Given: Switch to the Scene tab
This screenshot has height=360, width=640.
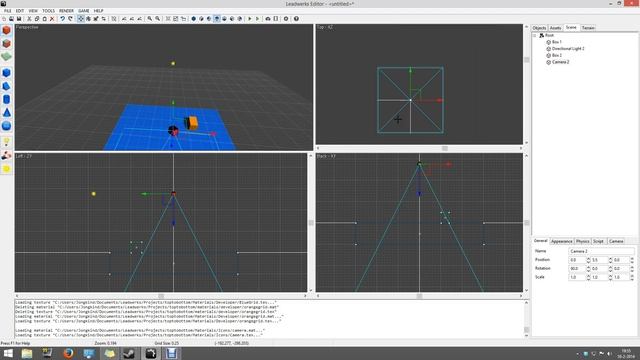Looking at the screenshot, I should point(571,27).
